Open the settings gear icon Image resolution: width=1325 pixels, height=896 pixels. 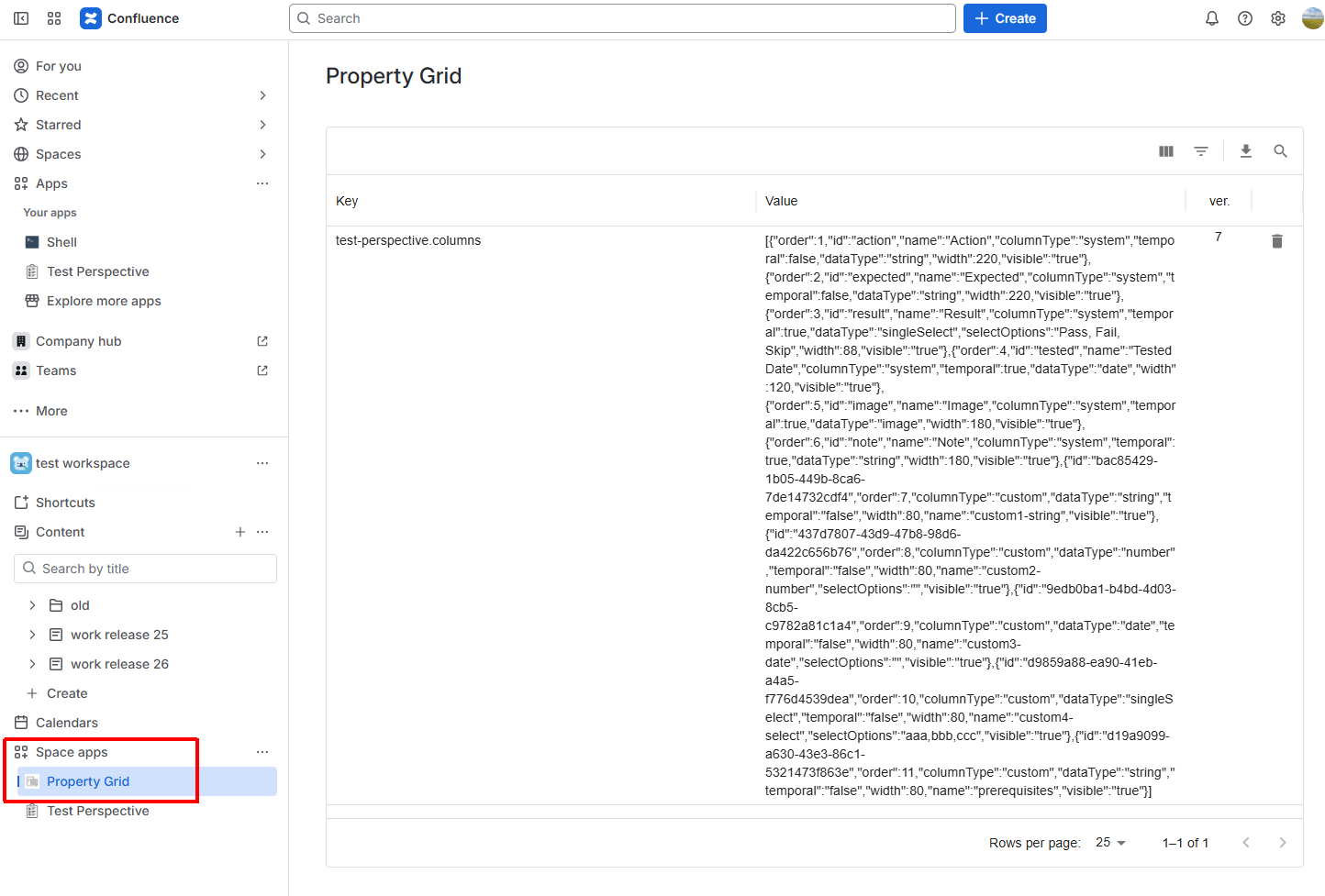click(1277, 18)
